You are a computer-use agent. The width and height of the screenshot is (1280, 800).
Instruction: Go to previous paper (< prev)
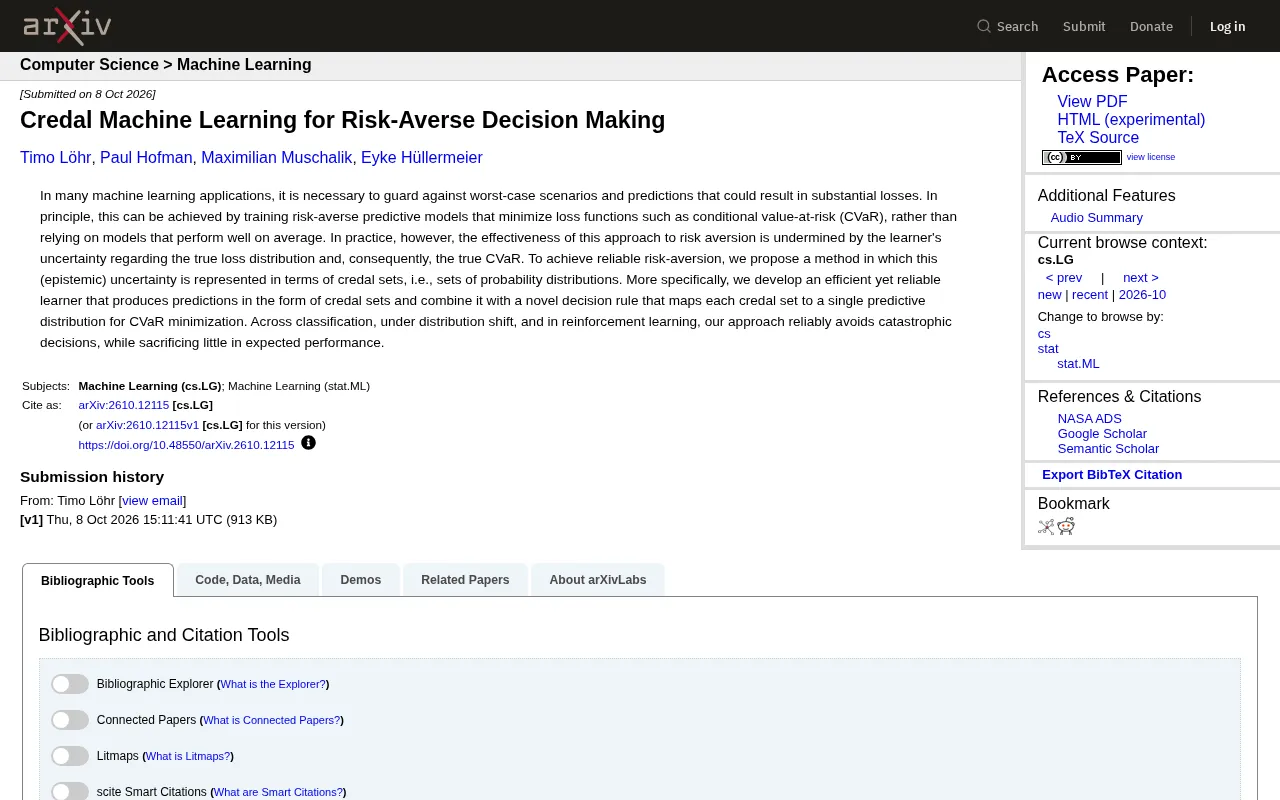click(1064, 278)
